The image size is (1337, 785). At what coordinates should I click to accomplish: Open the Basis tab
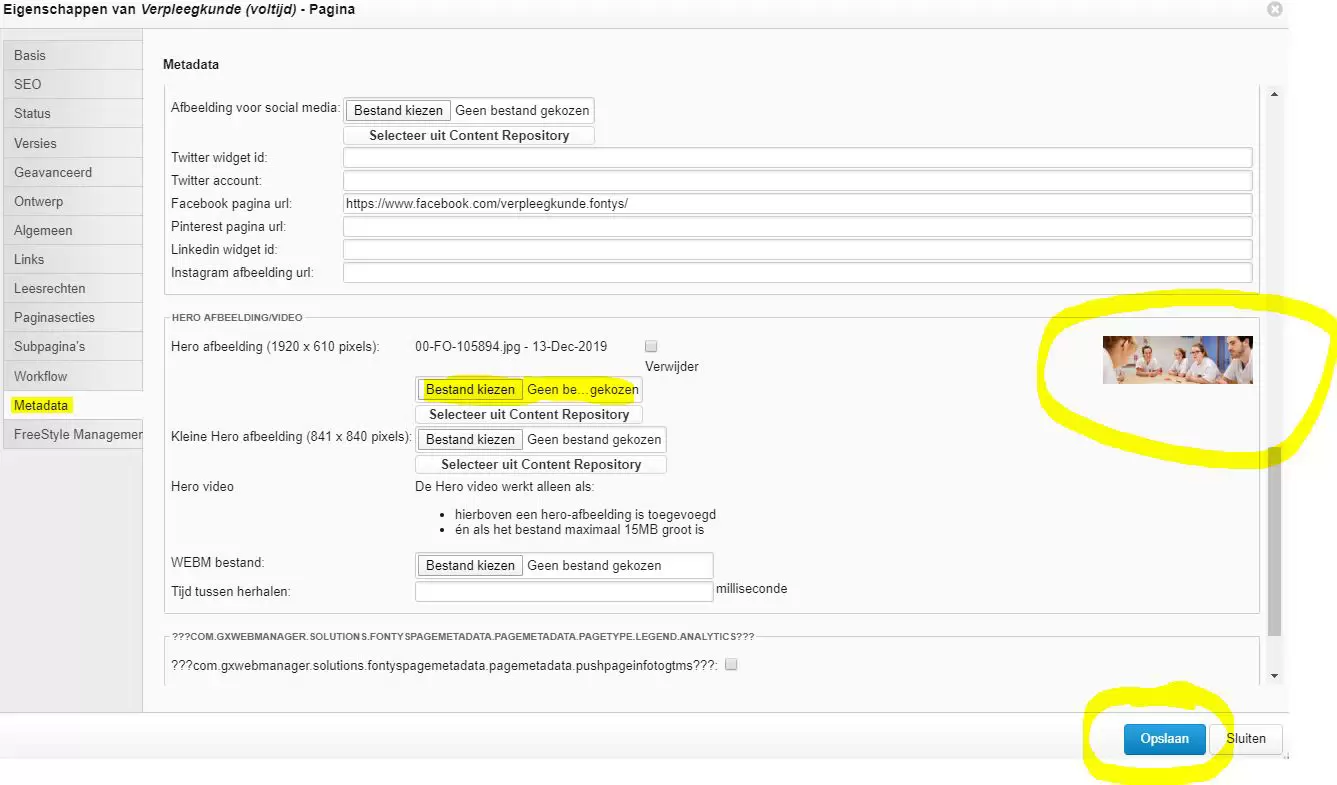coord(72,55)
